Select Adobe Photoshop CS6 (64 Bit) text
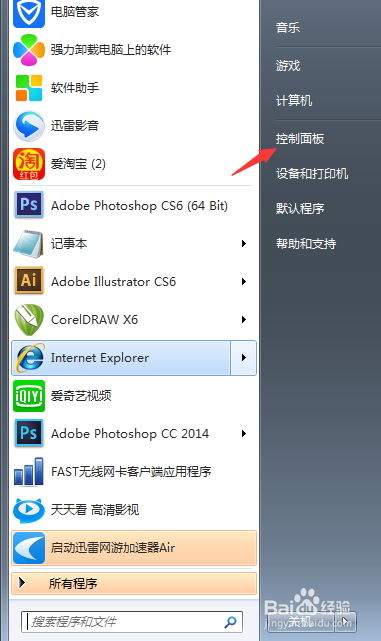Image resolution: width=381 pixels, height=641 pixels. (139, 205)
